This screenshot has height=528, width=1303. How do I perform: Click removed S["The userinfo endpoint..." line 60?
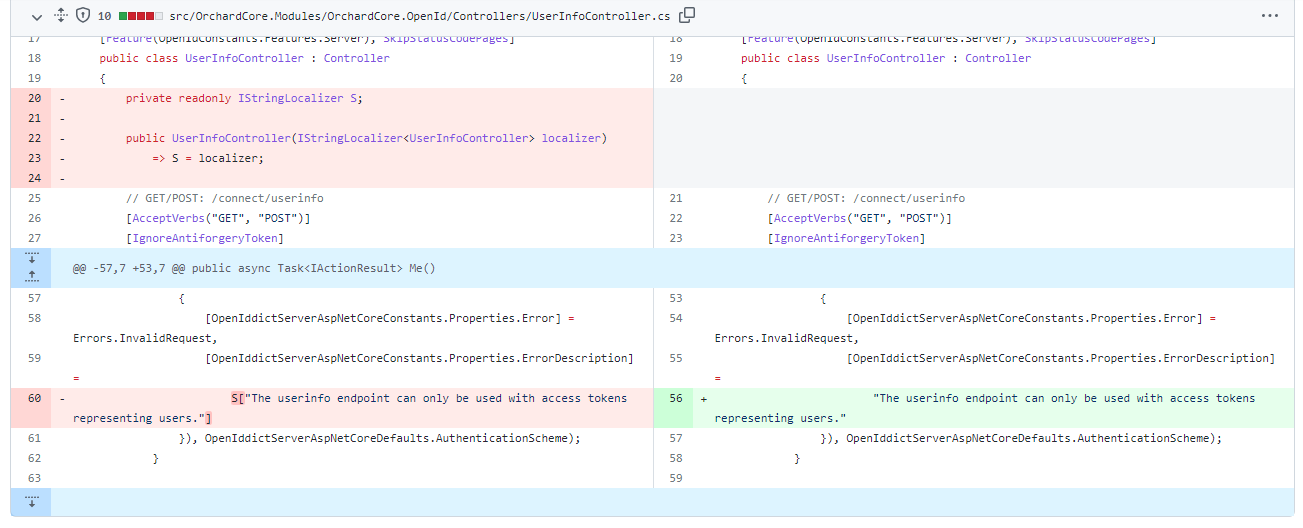click(351, 408)
